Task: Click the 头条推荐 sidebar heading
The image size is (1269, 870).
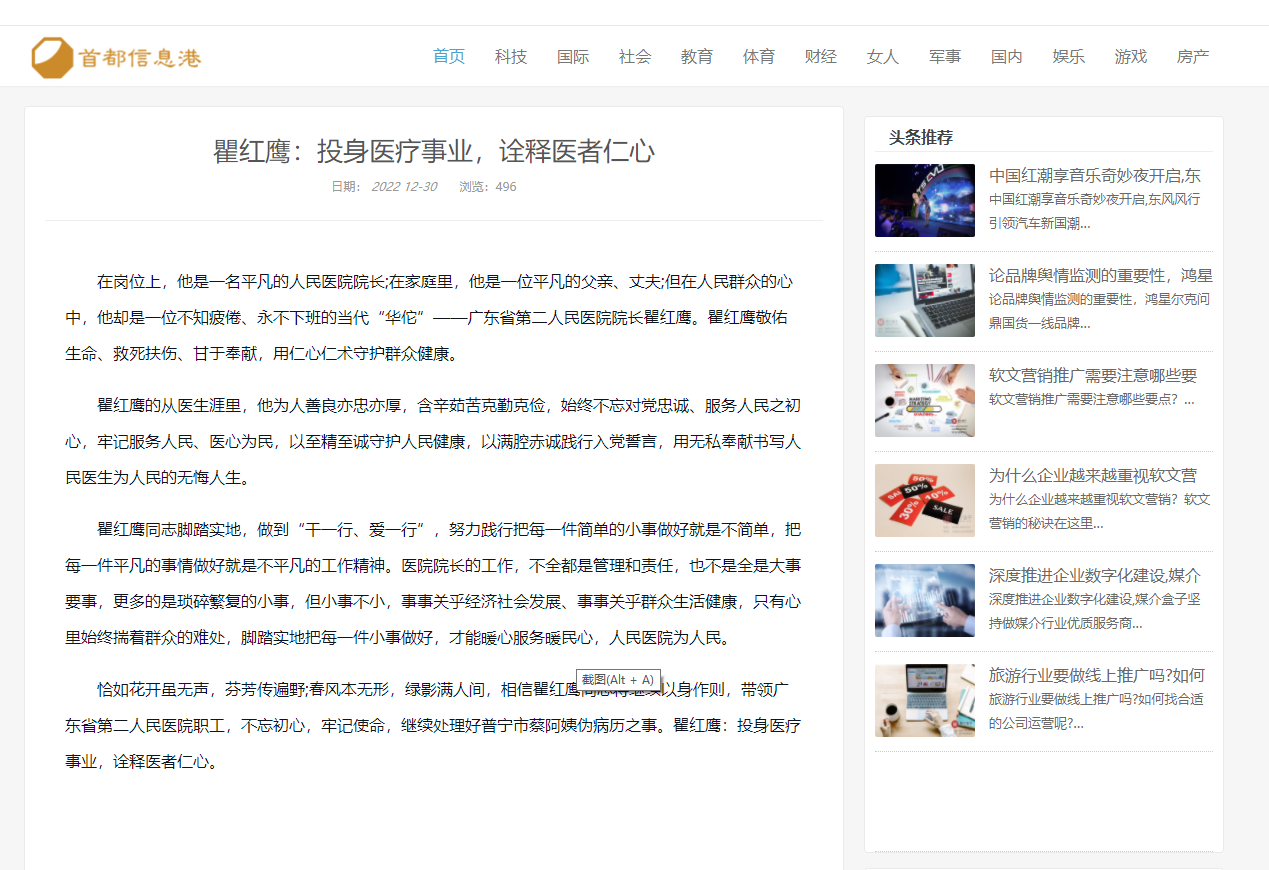Action: tap(921, 138)
